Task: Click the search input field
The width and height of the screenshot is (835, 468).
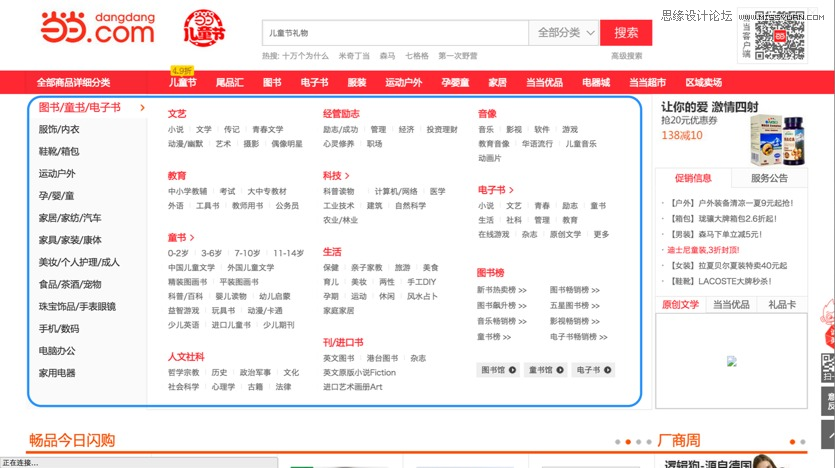Action: pos(395,33)
